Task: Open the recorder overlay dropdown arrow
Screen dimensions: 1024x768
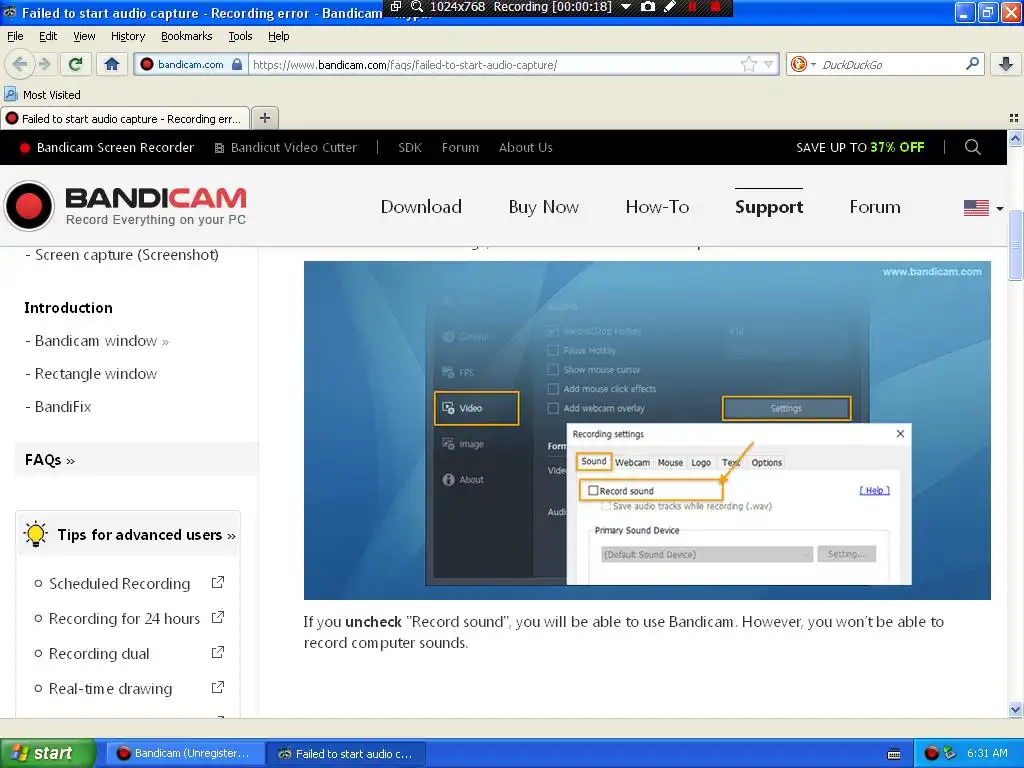Action: [625, 7]
